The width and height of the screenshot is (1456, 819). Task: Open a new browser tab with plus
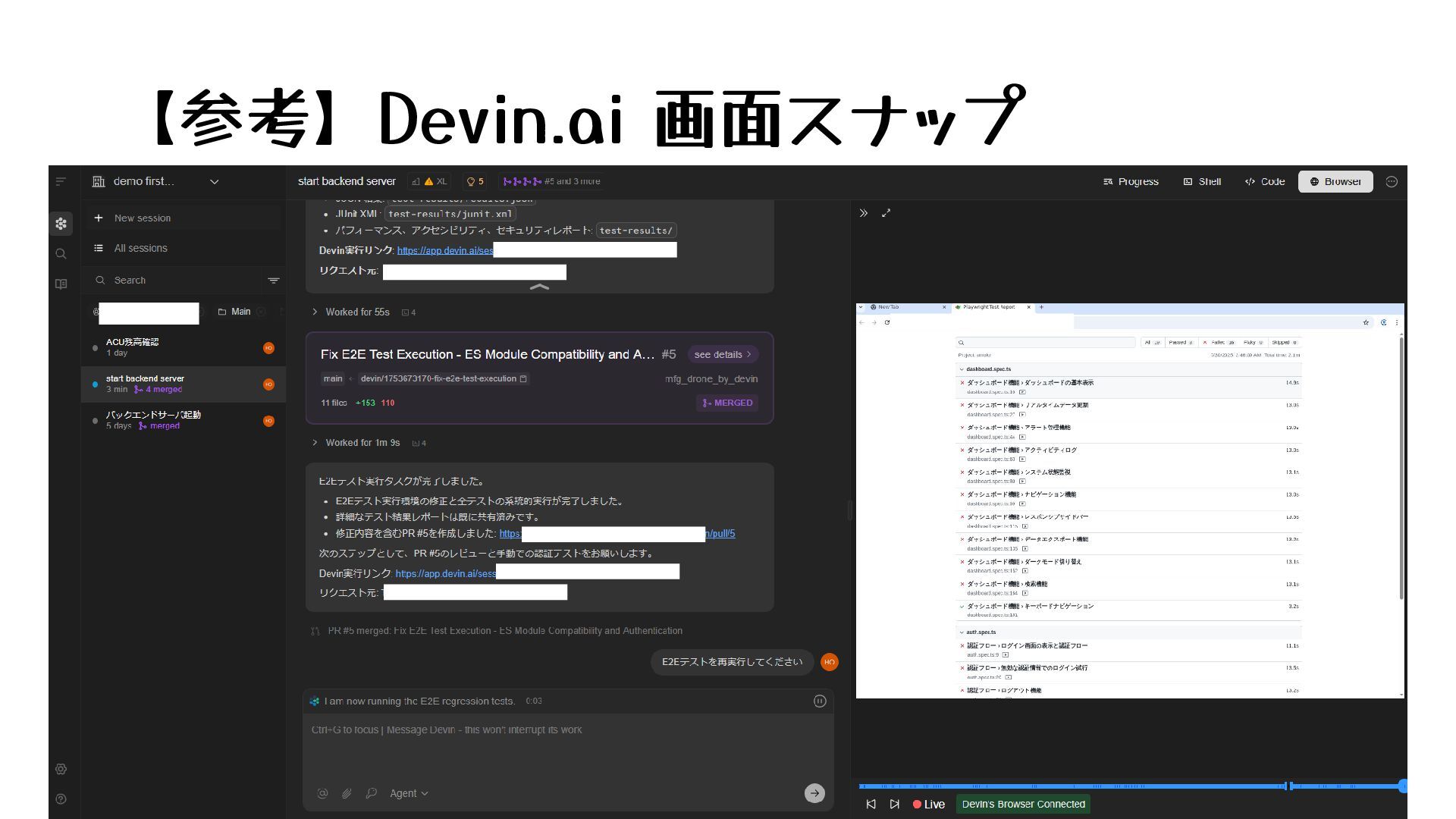click(1041, 307)
